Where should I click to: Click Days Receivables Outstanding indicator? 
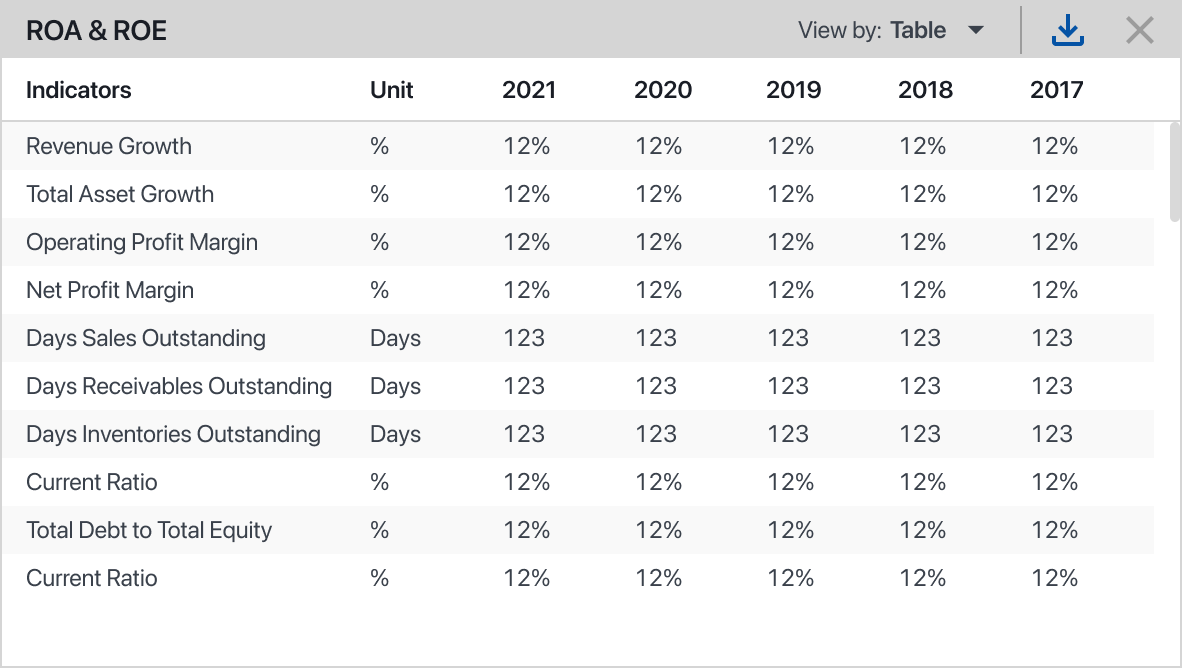click(x=179, y=386)
